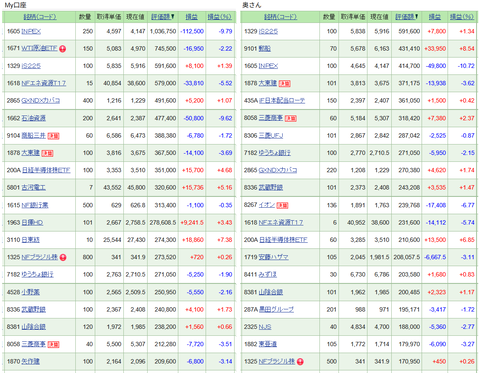Open the 商船三井 stock link
Screen dimensions: 480x373
pos(34,135)
